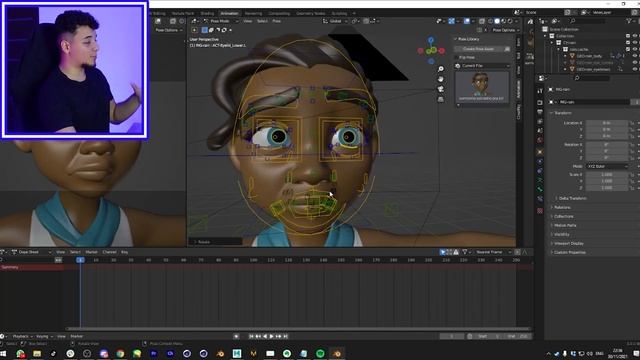640x360 pixels.
Task: Click the pose asset thumbnail in Pose Library
Action: 482,87
